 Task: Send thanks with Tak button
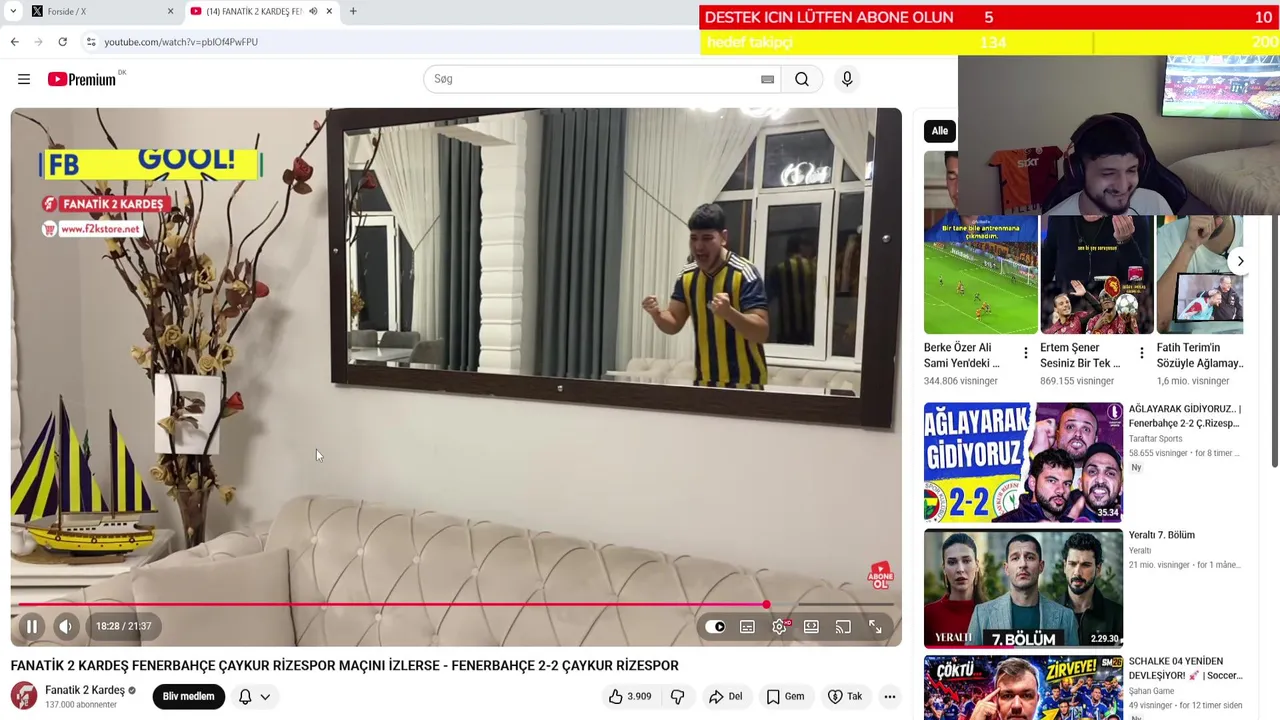[x=845, y=696]
